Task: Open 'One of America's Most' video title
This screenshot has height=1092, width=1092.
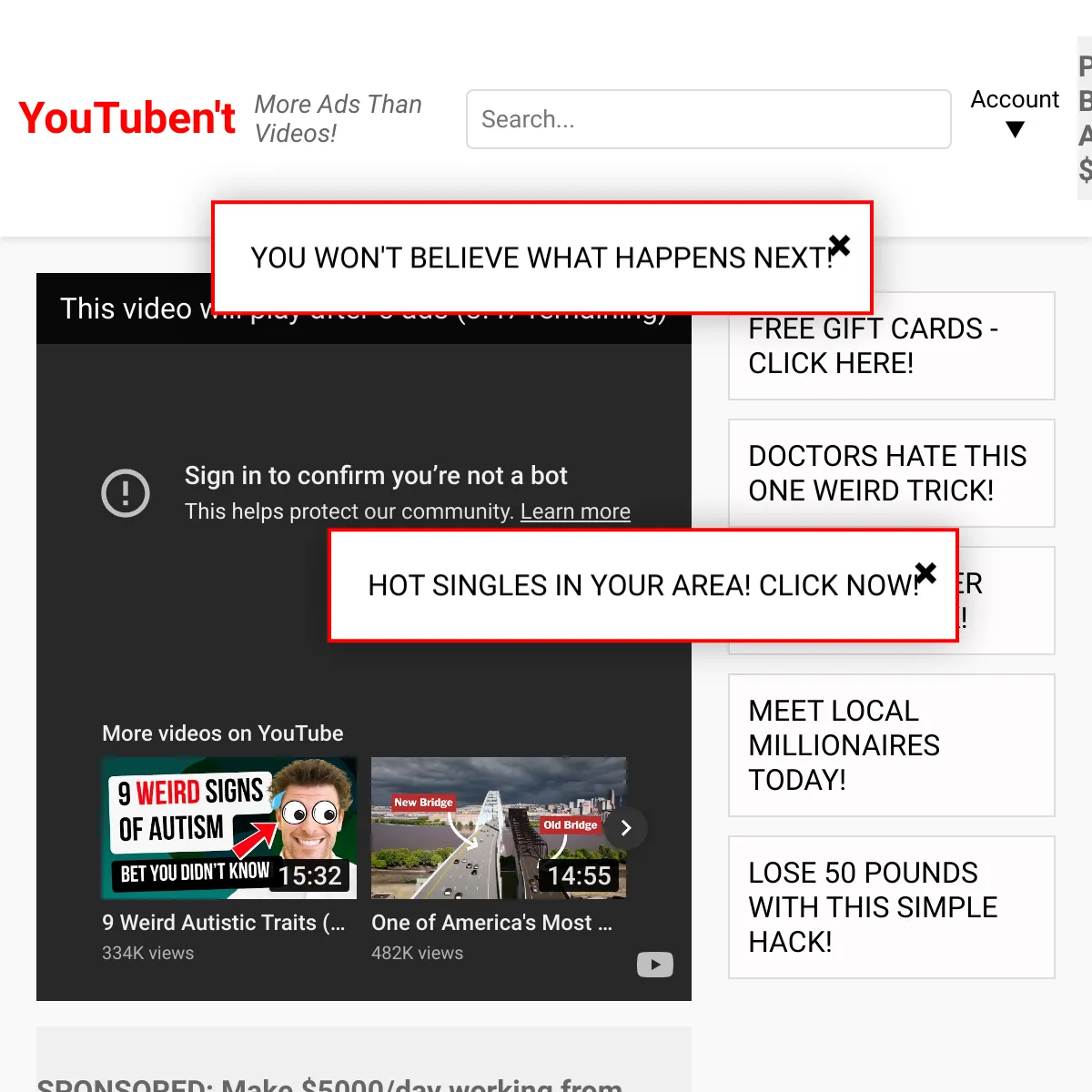Action: [492, 923]
